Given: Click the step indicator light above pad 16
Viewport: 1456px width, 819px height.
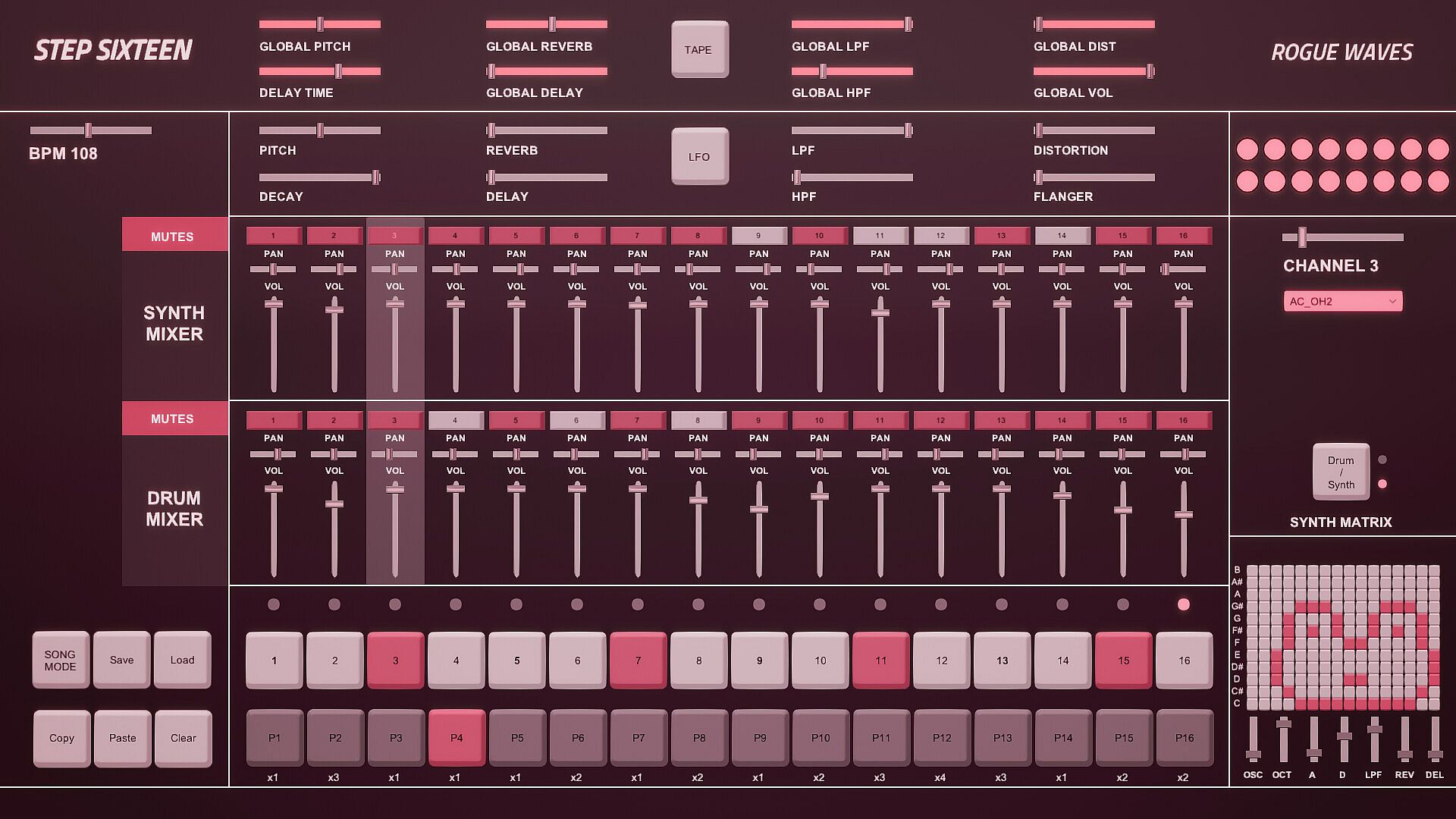Looking at the screenshot, I should (1183, 604).
